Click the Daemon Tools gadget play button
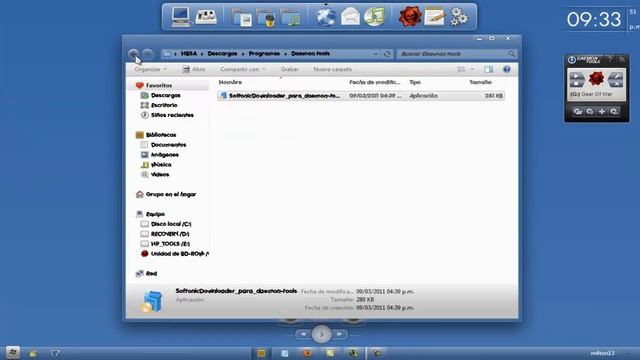This screenshot has height=360, width=640. (577, 76)
